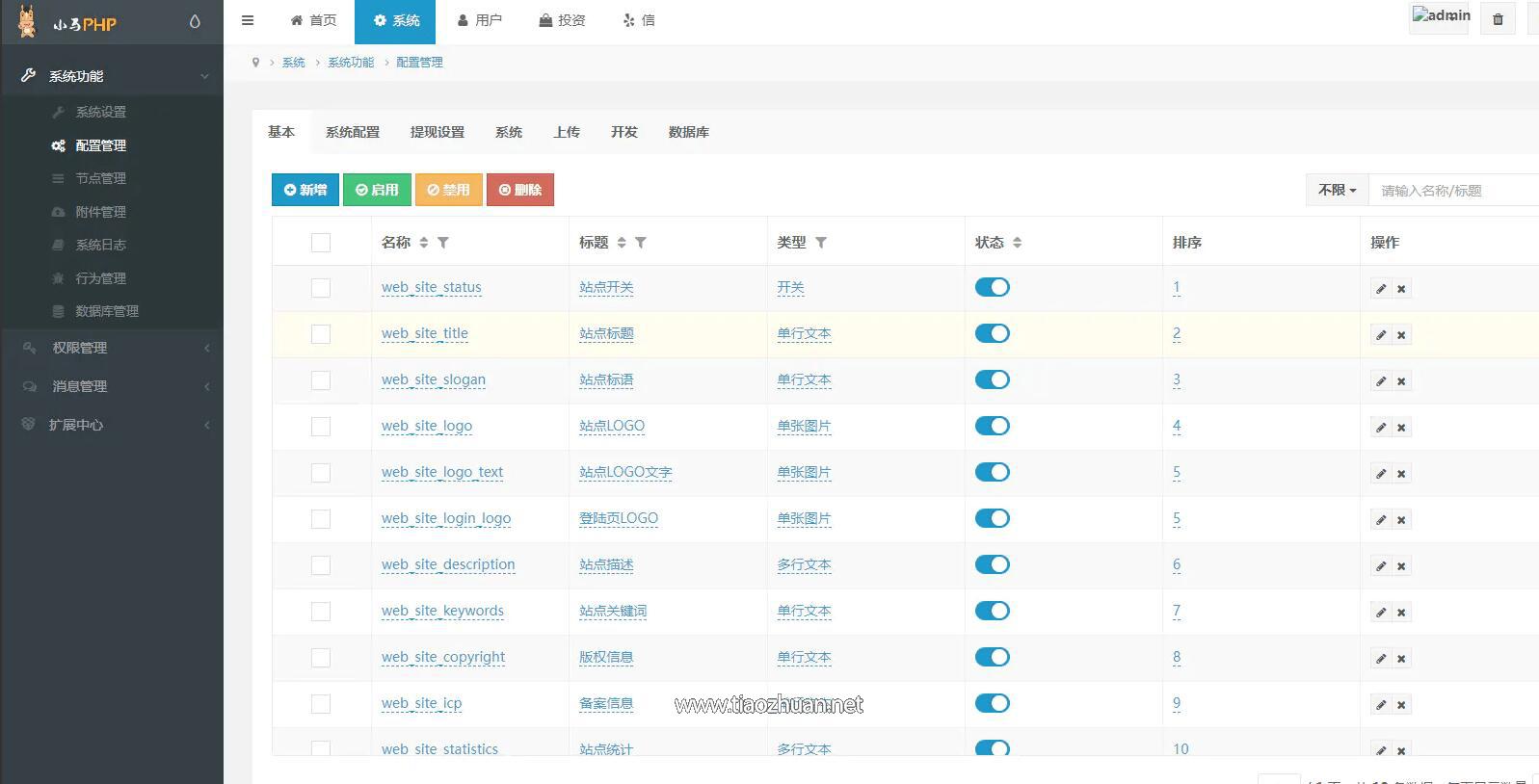The image size is (1539, 784).
Task: Open the web_site_copyright name link
Action: pos(442,657)
